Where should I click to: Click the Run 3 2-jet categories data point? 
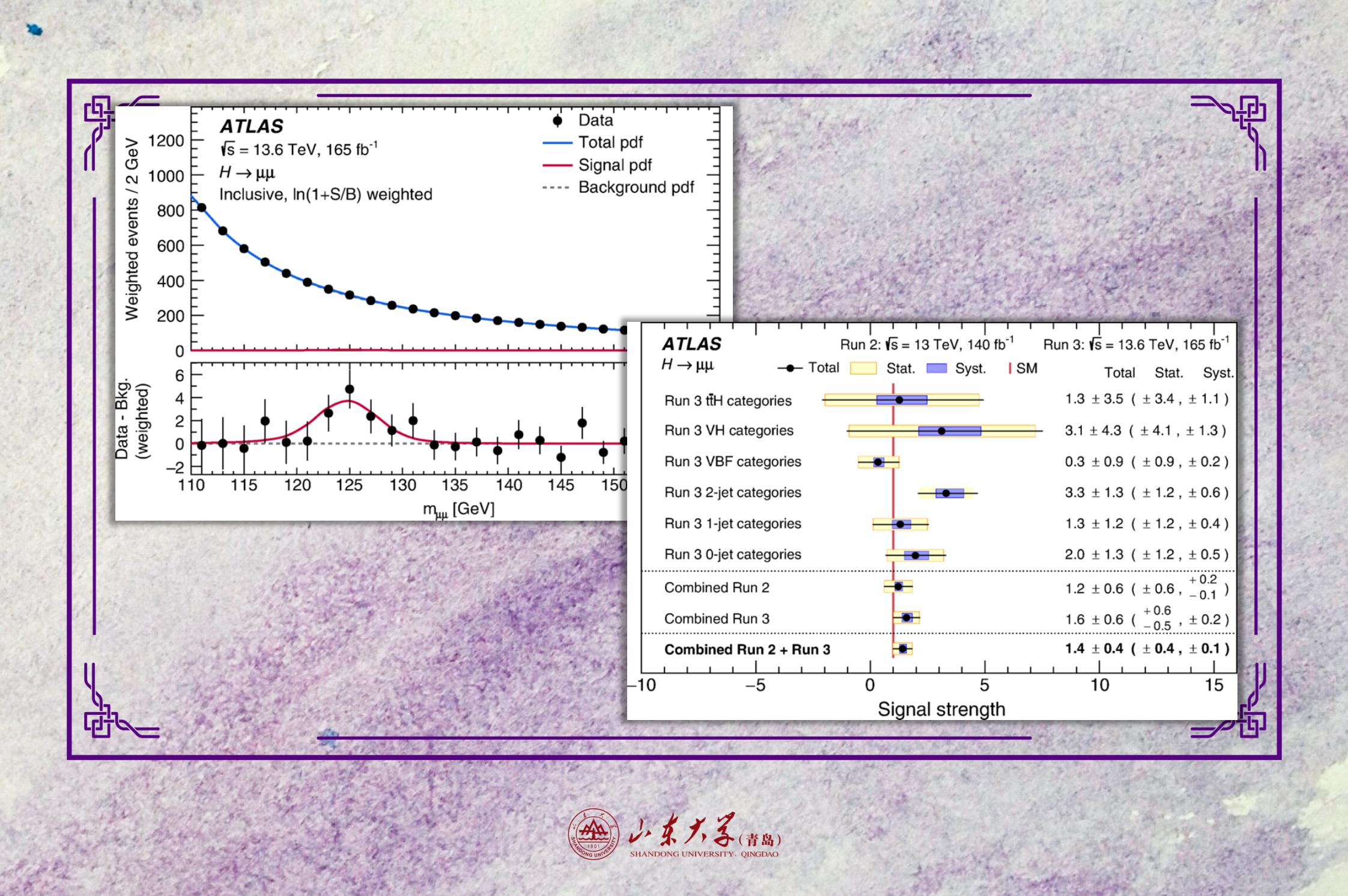(946, 493)
